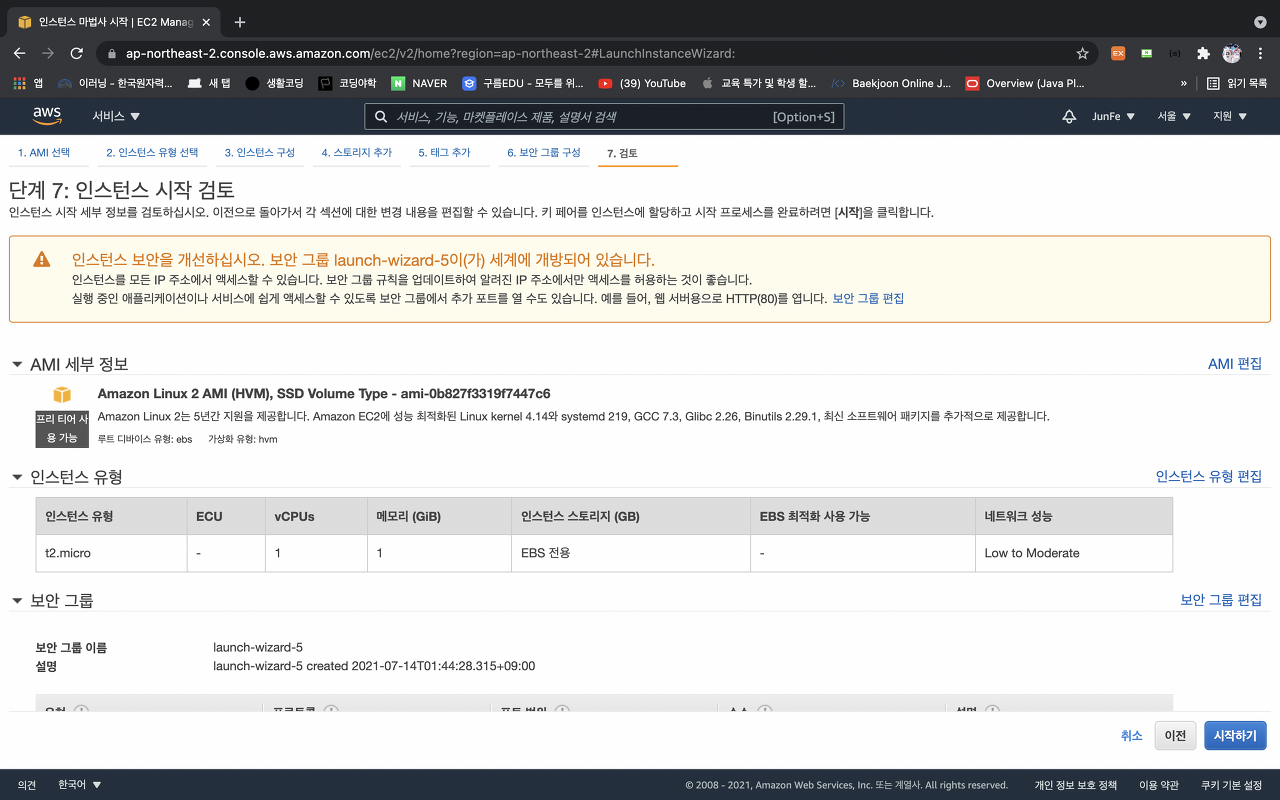The width and height of the screenshot is (1280, 800).
Task: Focus the AWS services search field
Action: coord(604,117)
